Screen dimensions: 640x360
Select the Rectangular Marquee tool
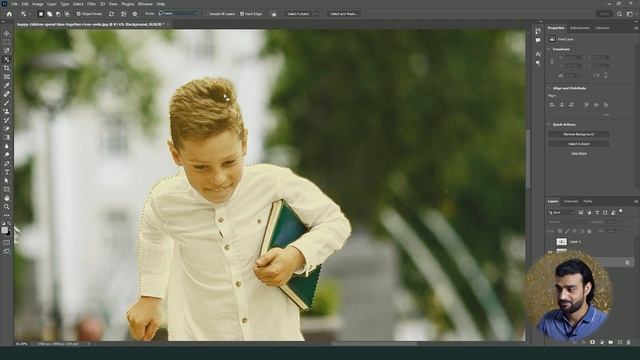[x=7, y=42]
